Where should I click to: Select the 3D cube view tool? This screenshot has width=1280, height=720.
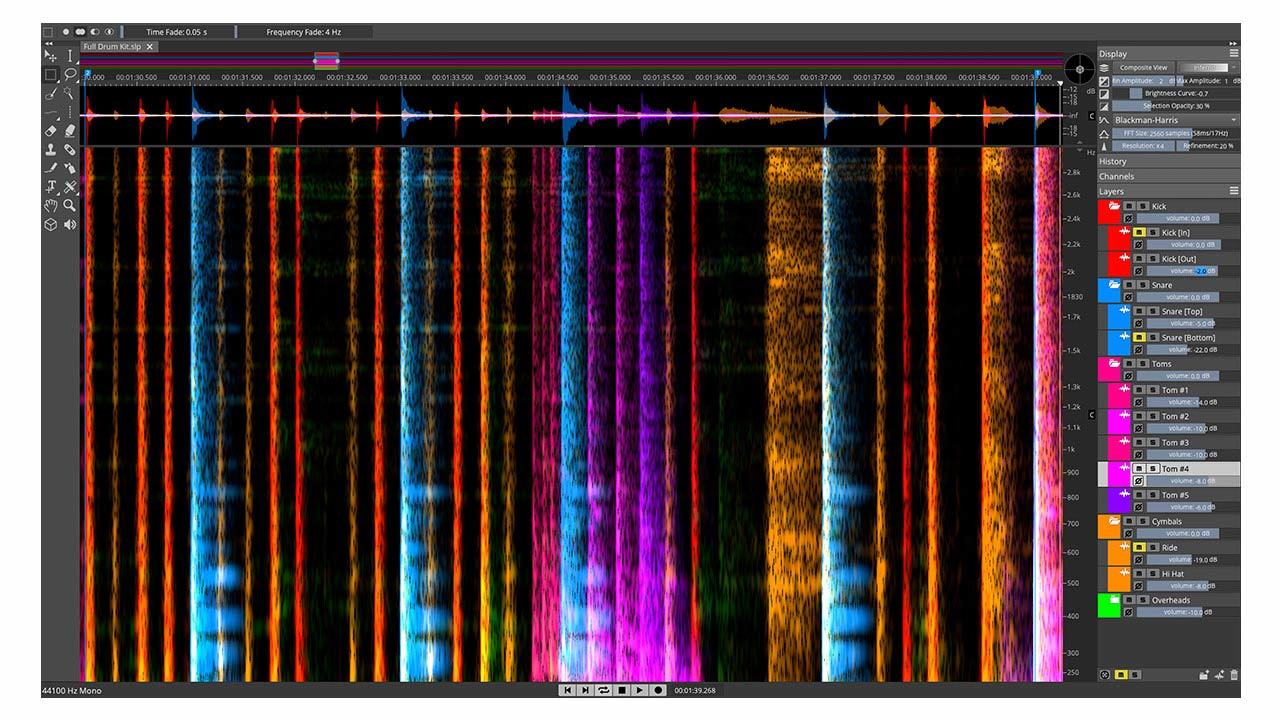pyautogui.click(x=50, y=224)
